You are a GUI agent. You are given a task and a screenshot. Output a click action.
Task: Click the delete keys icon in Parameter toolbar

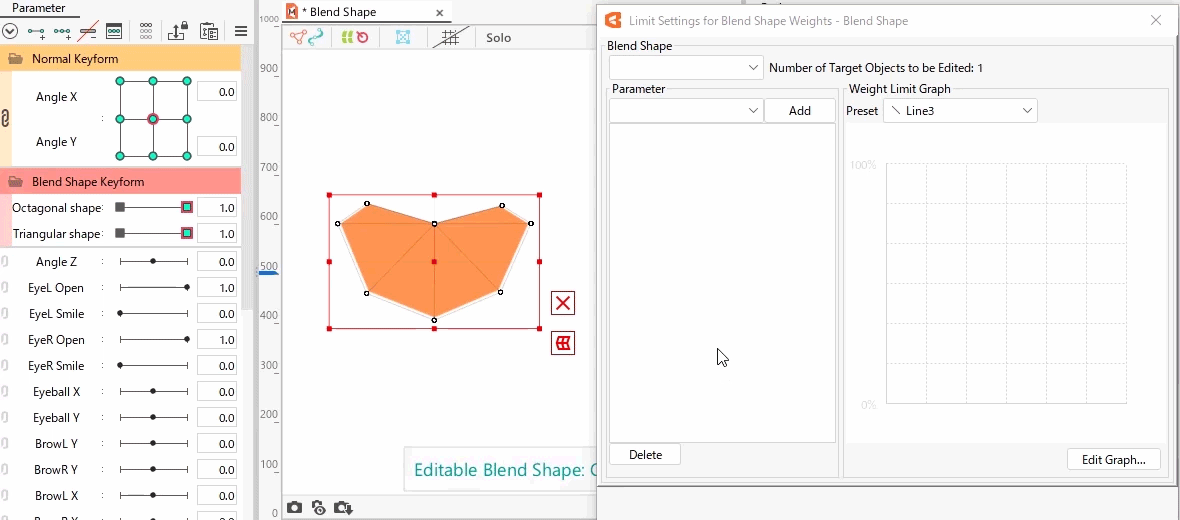[x=88, y=31]
